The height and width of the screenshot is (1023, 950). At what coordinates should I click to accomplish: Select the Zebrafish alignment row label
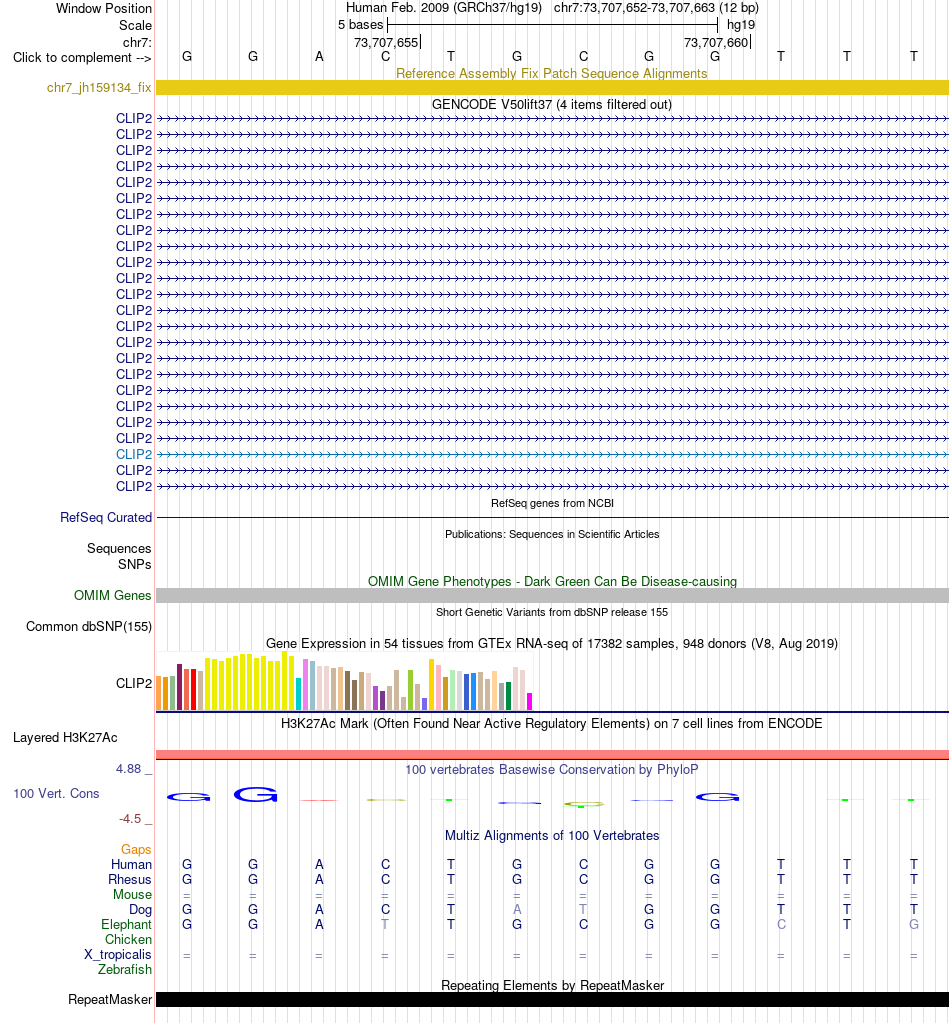pos(125,970)
